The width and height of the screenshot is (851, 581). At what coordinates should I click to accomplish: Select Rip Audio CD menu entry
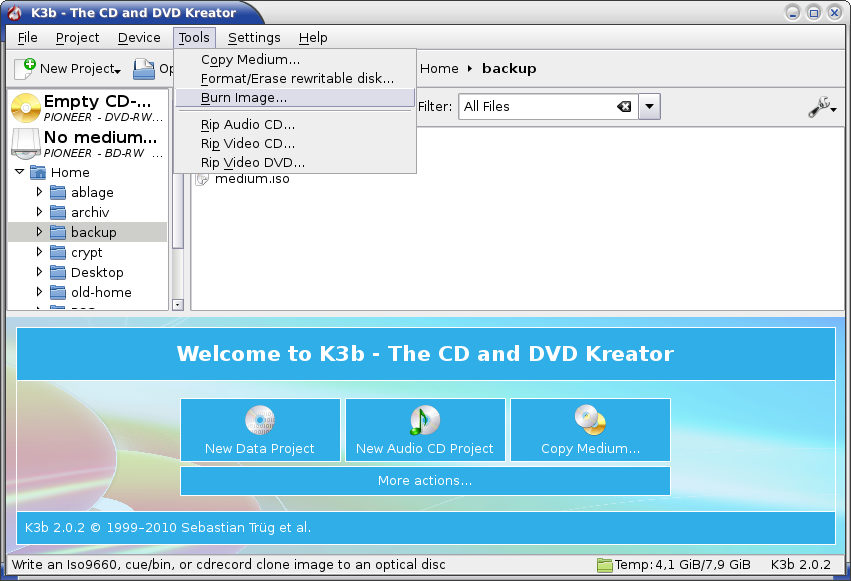[247, 125]
